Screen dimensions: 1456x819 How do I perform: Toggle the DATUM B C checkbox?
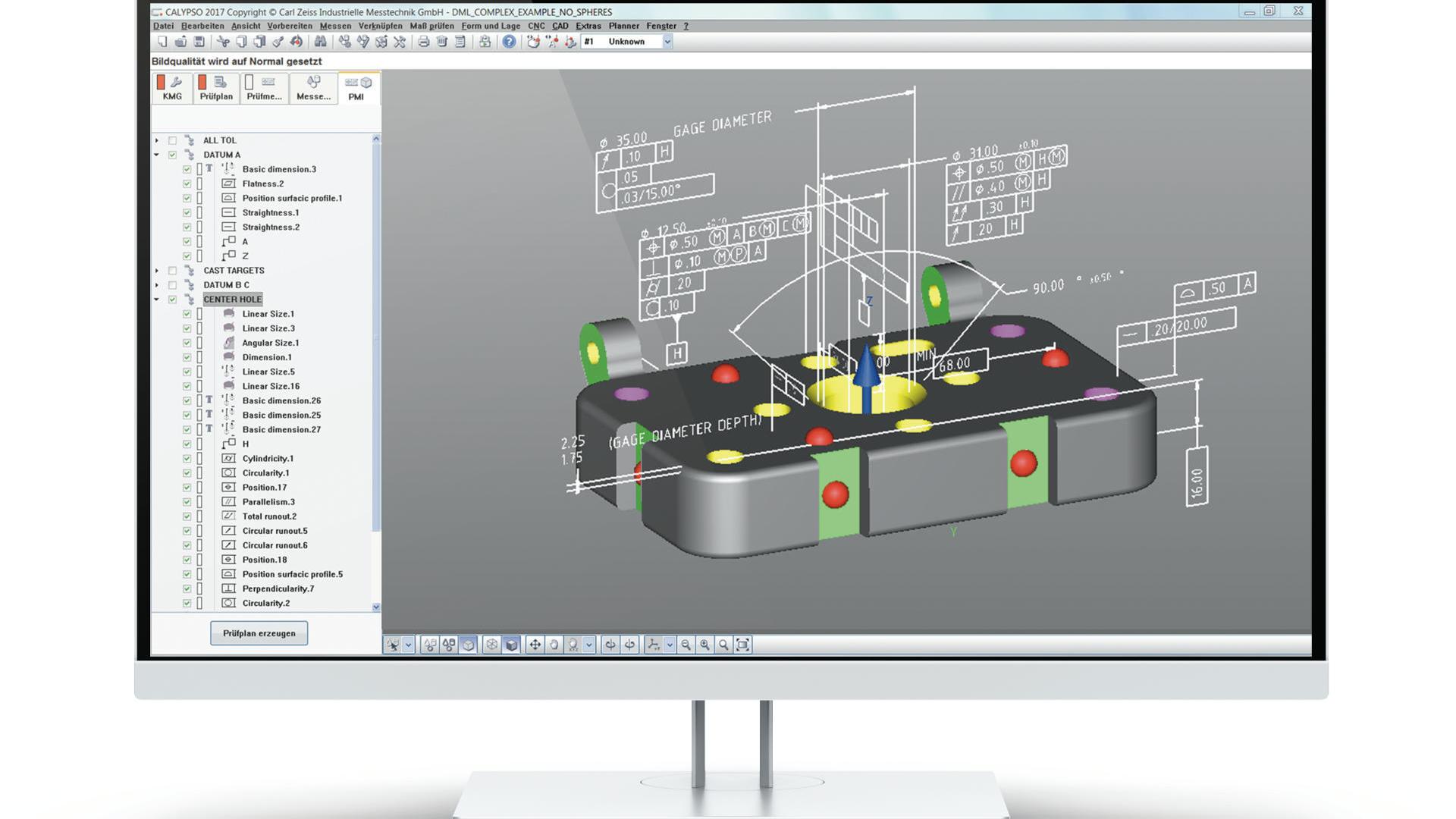(172, 285)
